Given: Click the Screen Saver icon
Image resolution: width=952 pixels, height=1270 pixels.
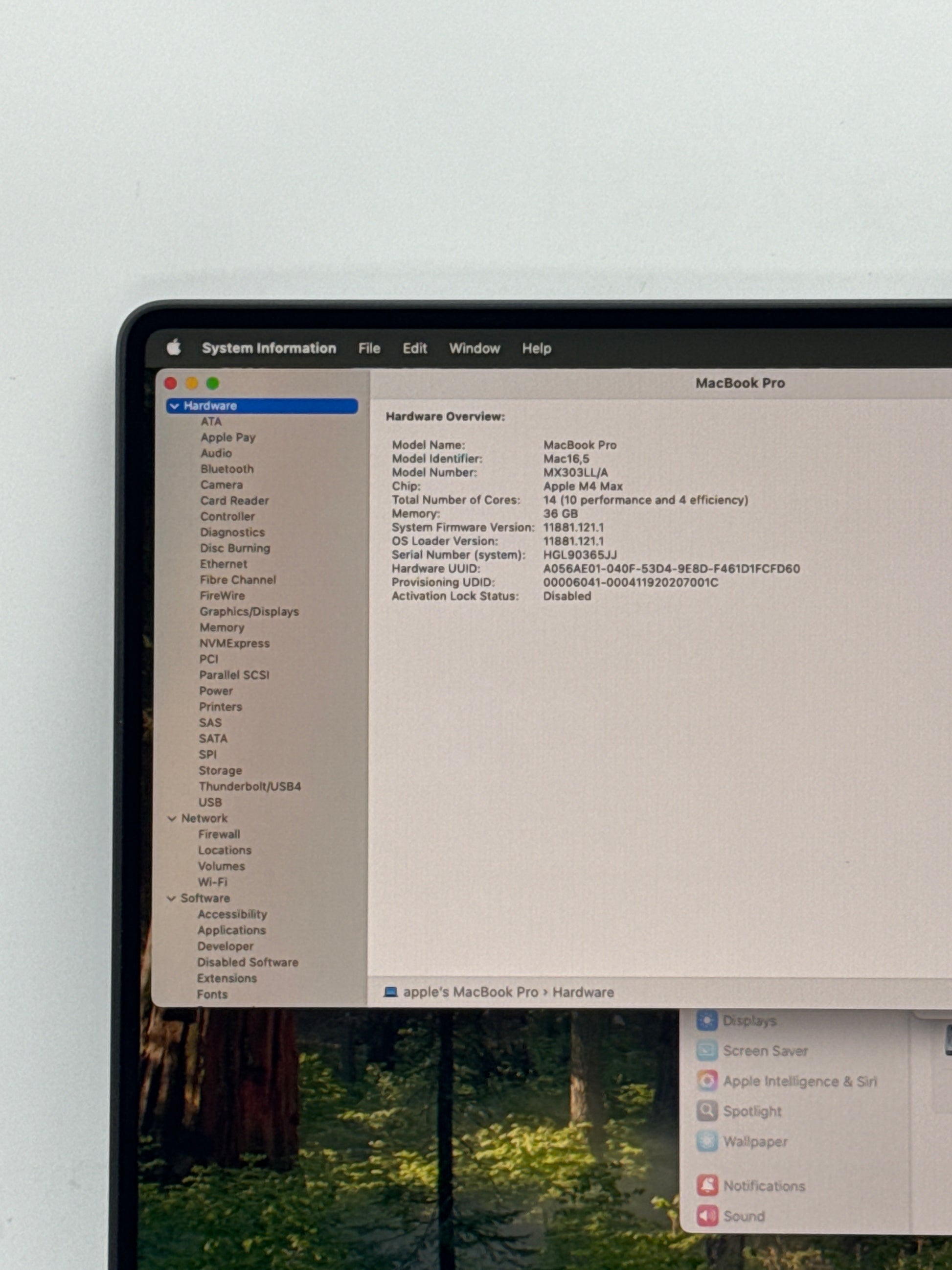Looking at the screenshot, I should (707, 1051).
